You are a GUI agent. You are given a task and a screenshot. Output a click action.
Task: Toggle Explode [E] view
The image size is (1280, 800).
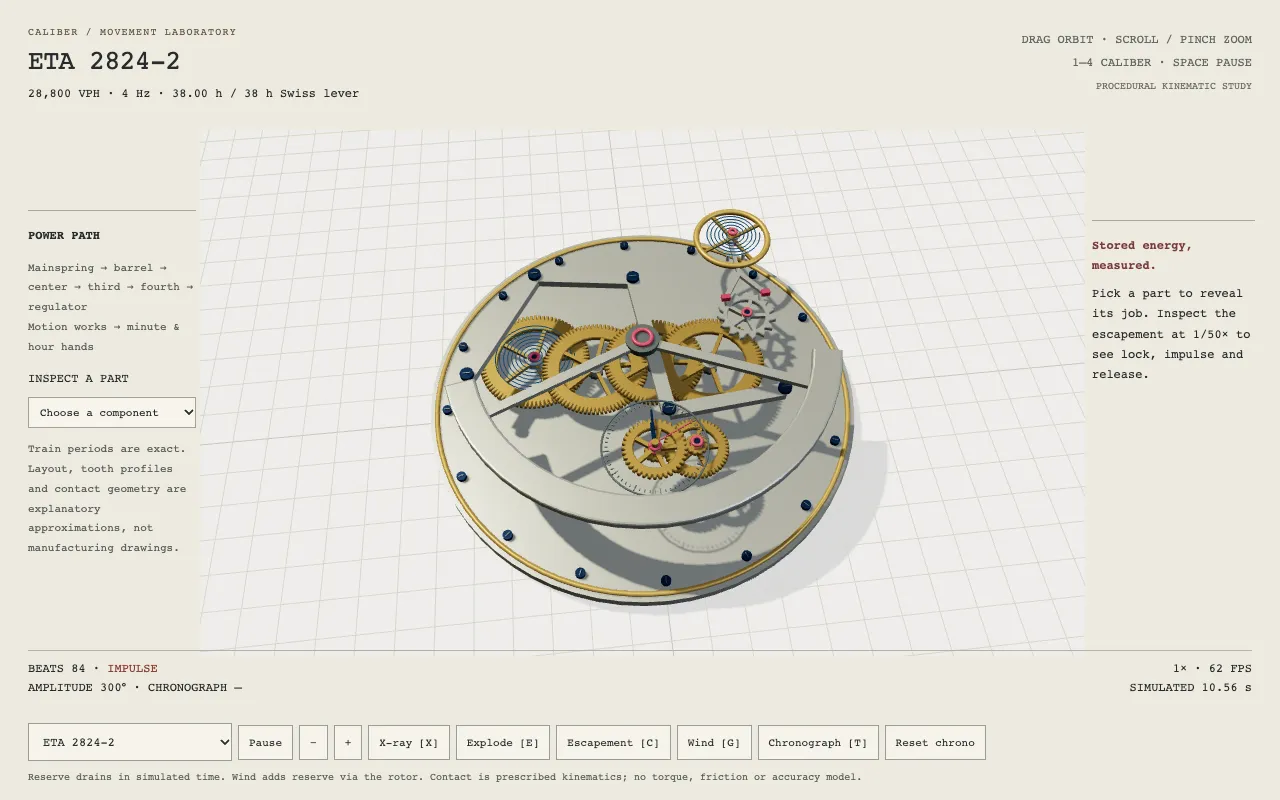(x=503, y=742)
